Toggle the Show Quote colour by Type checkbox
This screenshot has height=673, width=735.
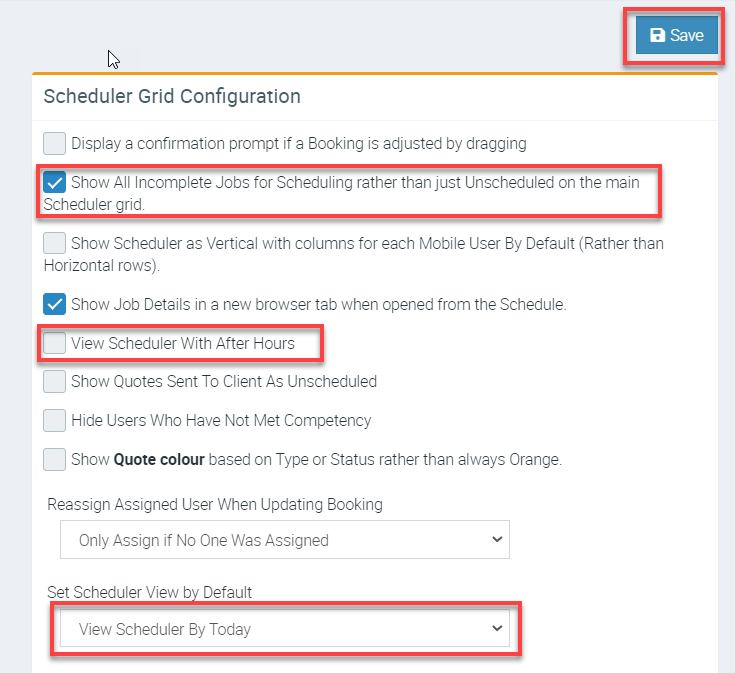pyautogui.click(x=55, y=459)
